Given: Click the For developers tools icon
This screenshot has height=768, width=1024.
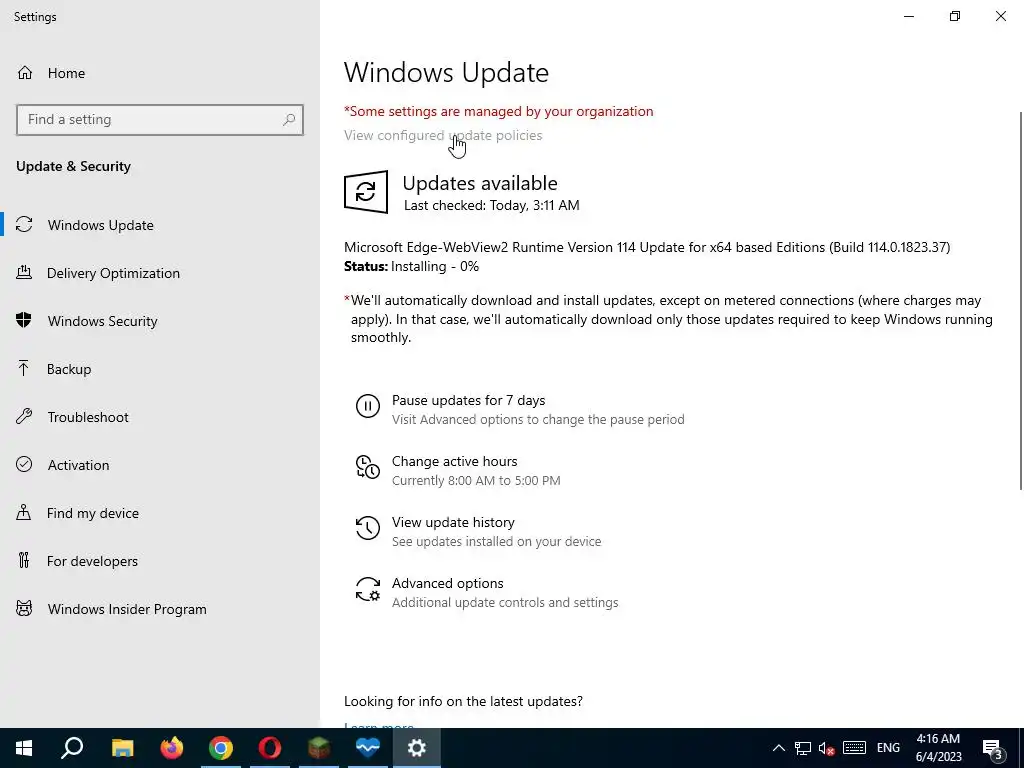Looking at the screenshot, I should pos(24,560).
